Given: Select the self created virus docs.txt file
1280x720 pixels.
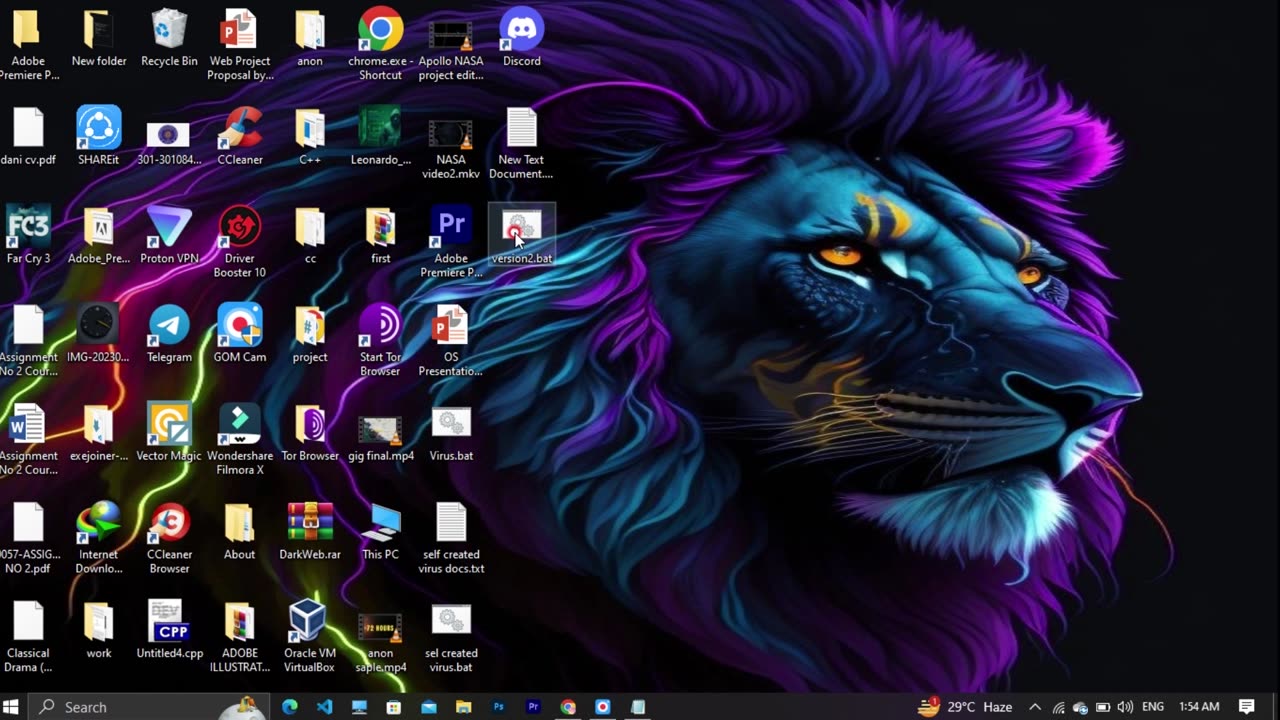Looking at the screenshot, I should (451, 539).
